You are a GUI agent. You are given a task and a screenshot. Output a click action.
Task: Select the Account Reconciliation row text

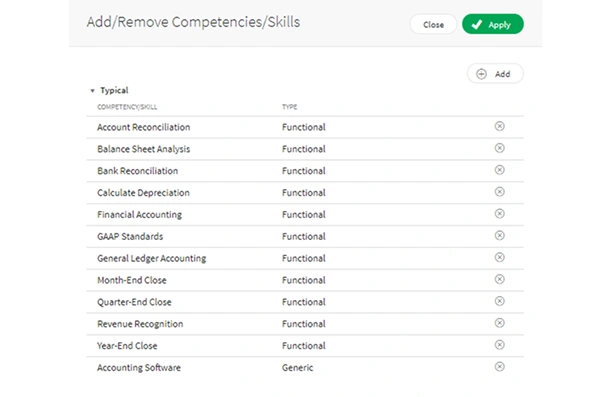coord(143,127)
